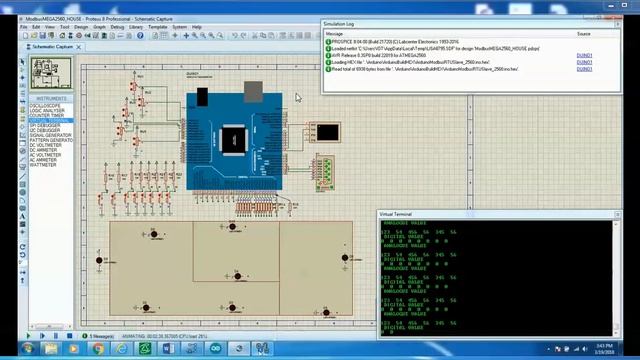
Task: Click the Rotate anticlockwise icon
Action: (x=22, y=255)
